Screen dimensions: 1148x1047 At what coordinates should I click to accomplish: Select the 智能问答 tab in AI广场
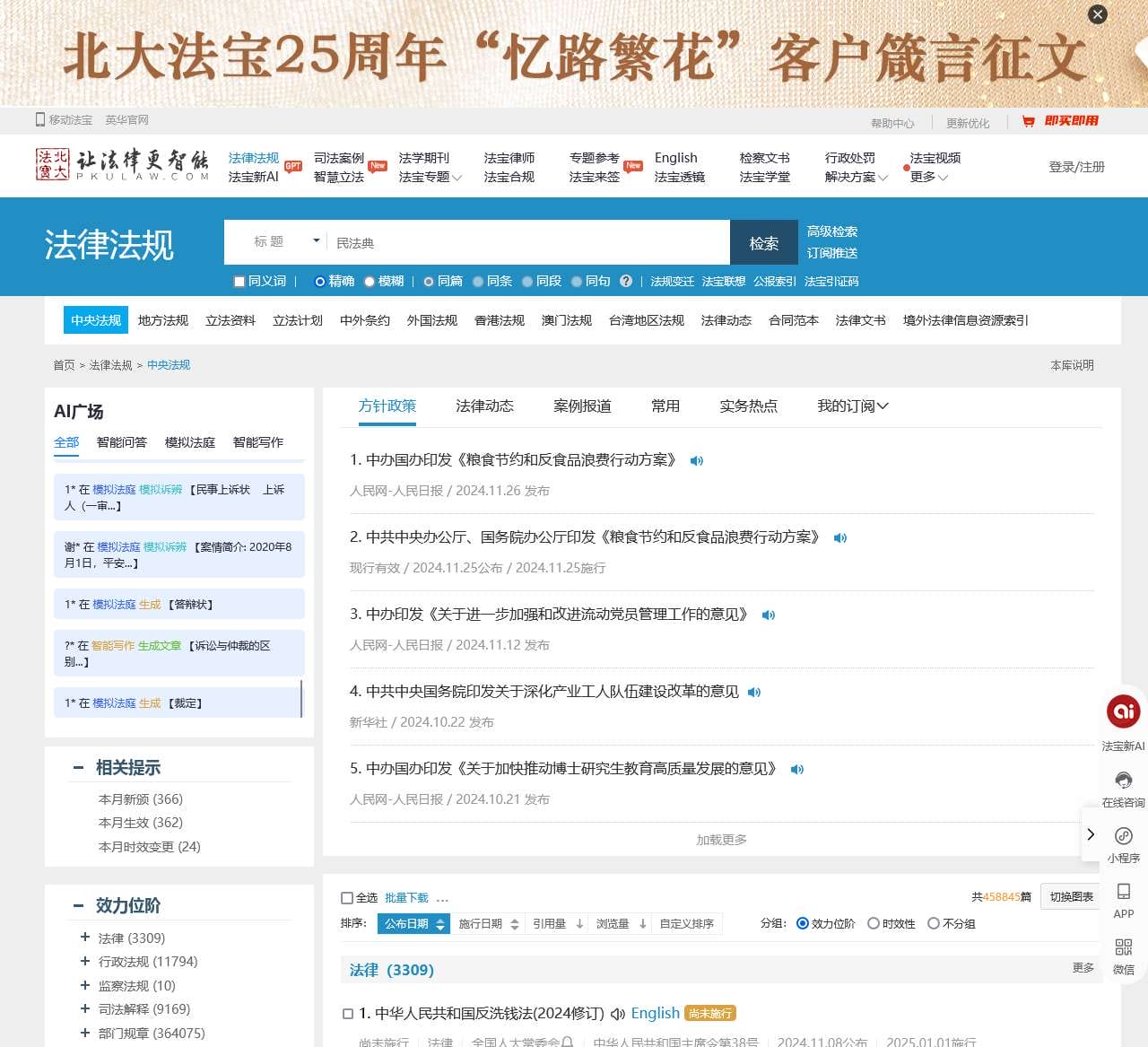122,442
